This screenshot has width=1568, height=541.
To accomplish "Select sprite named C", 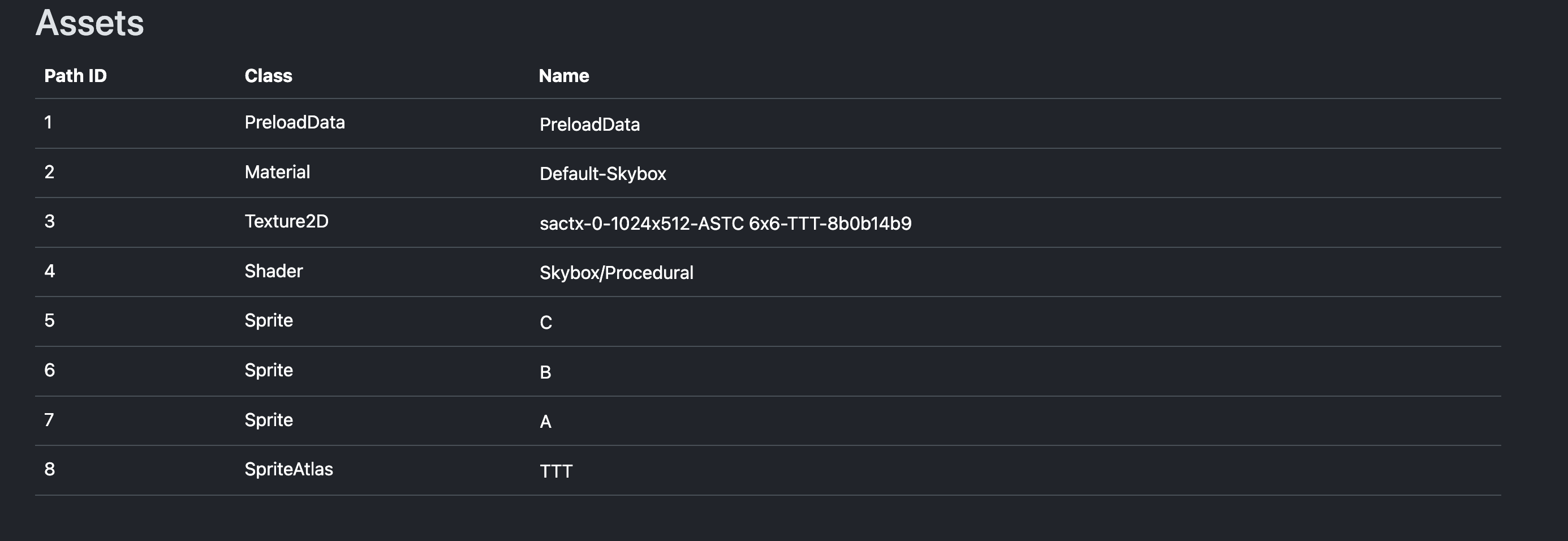I will pyautogui.click(x=545, y=323).
